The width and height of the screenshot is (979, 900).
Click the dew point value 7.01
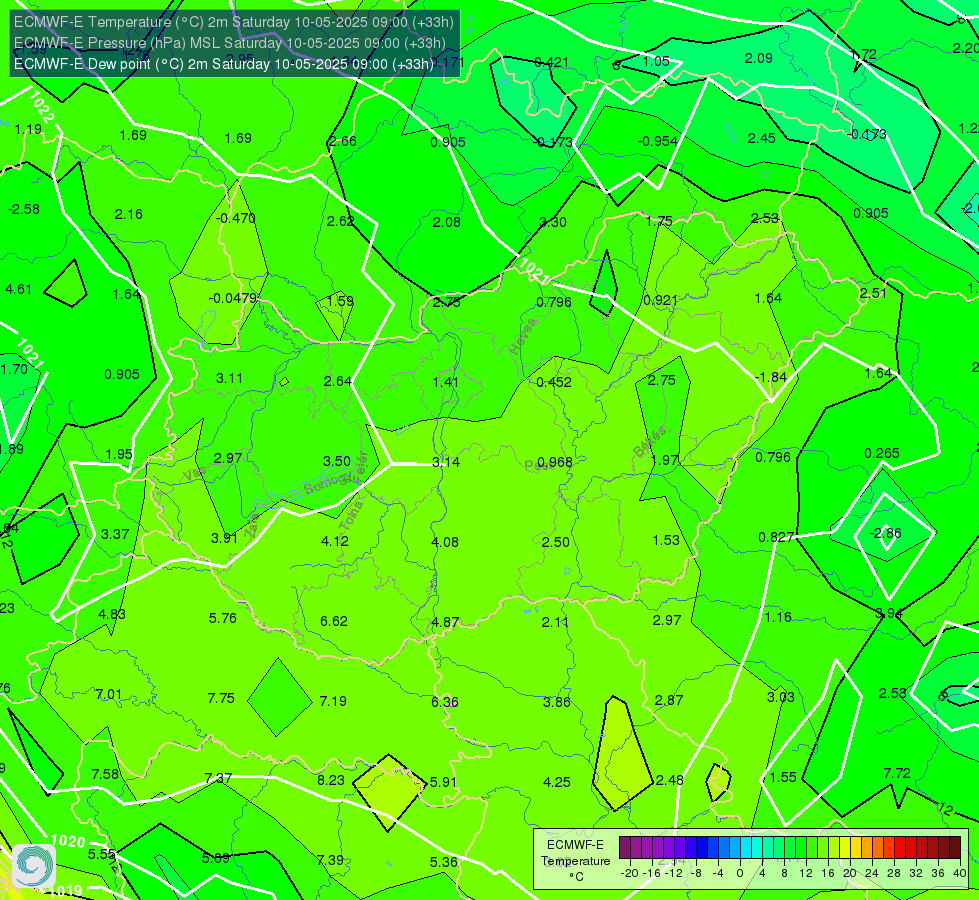pyautogui.click(x=109, y=694)
